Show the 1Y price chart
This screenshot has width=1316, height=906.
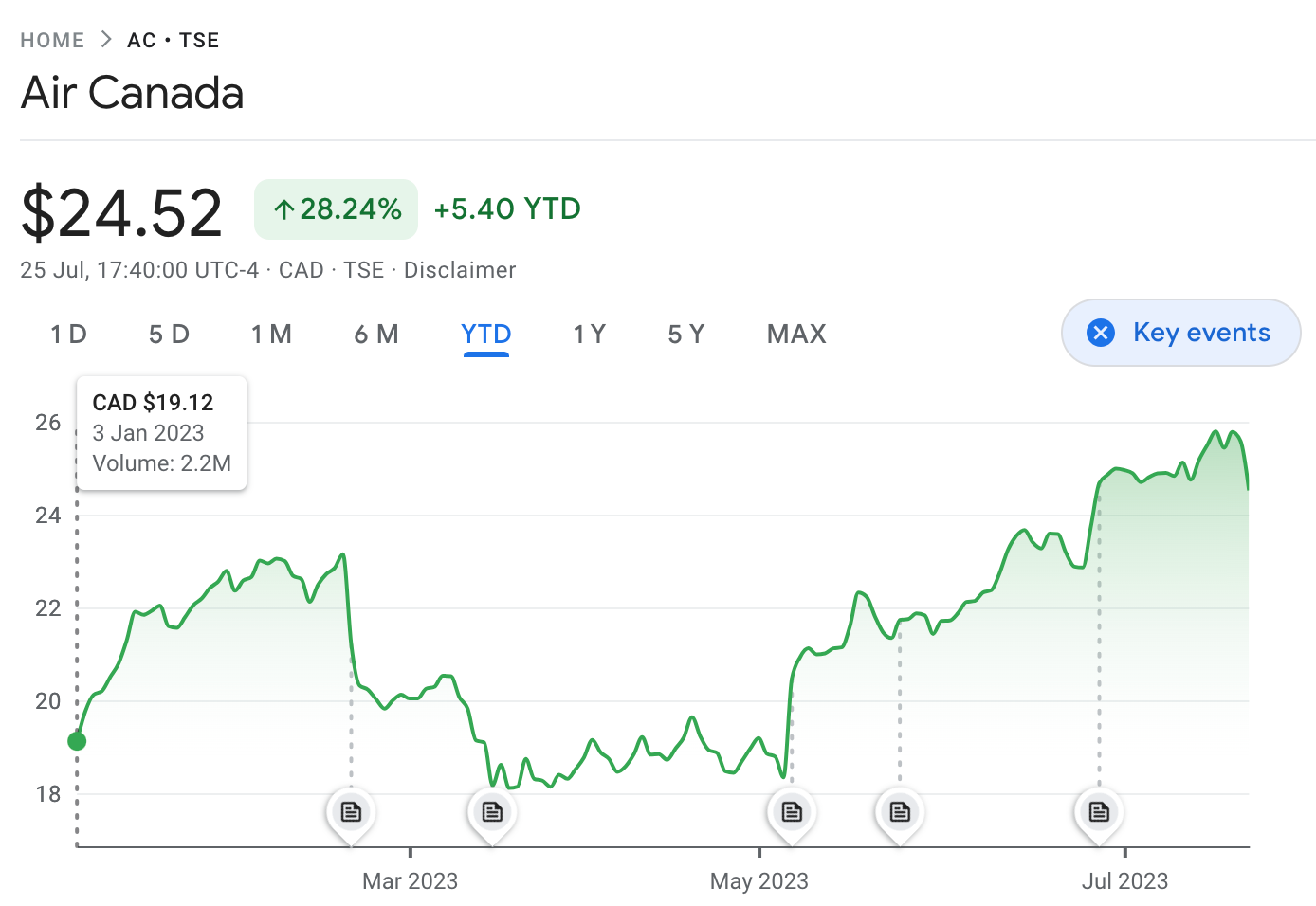(589, 335)
